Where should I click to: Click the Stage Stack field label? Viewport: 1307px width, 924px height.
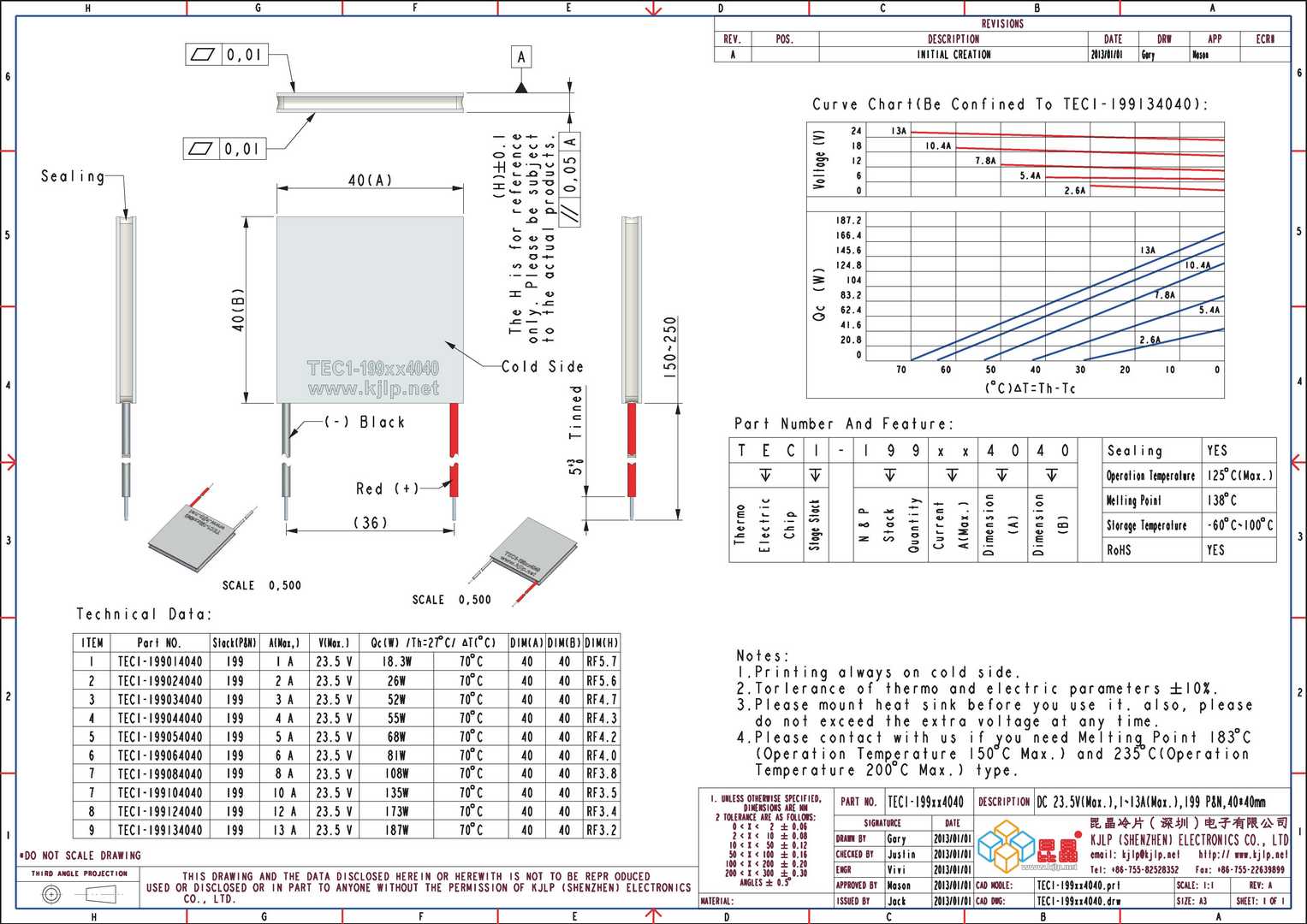pyautogui.click(x=815, y=524)
